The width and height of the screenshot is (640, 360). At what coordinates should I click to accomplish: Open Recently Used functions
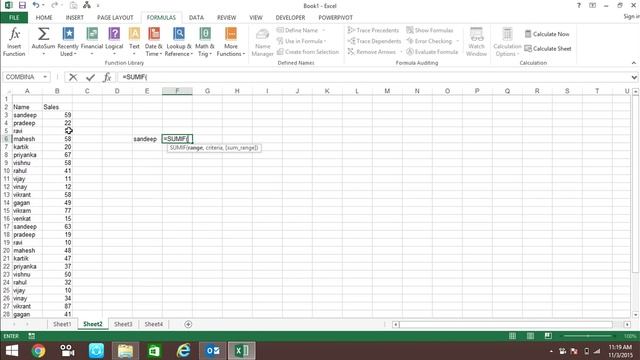tap(68, 42)
